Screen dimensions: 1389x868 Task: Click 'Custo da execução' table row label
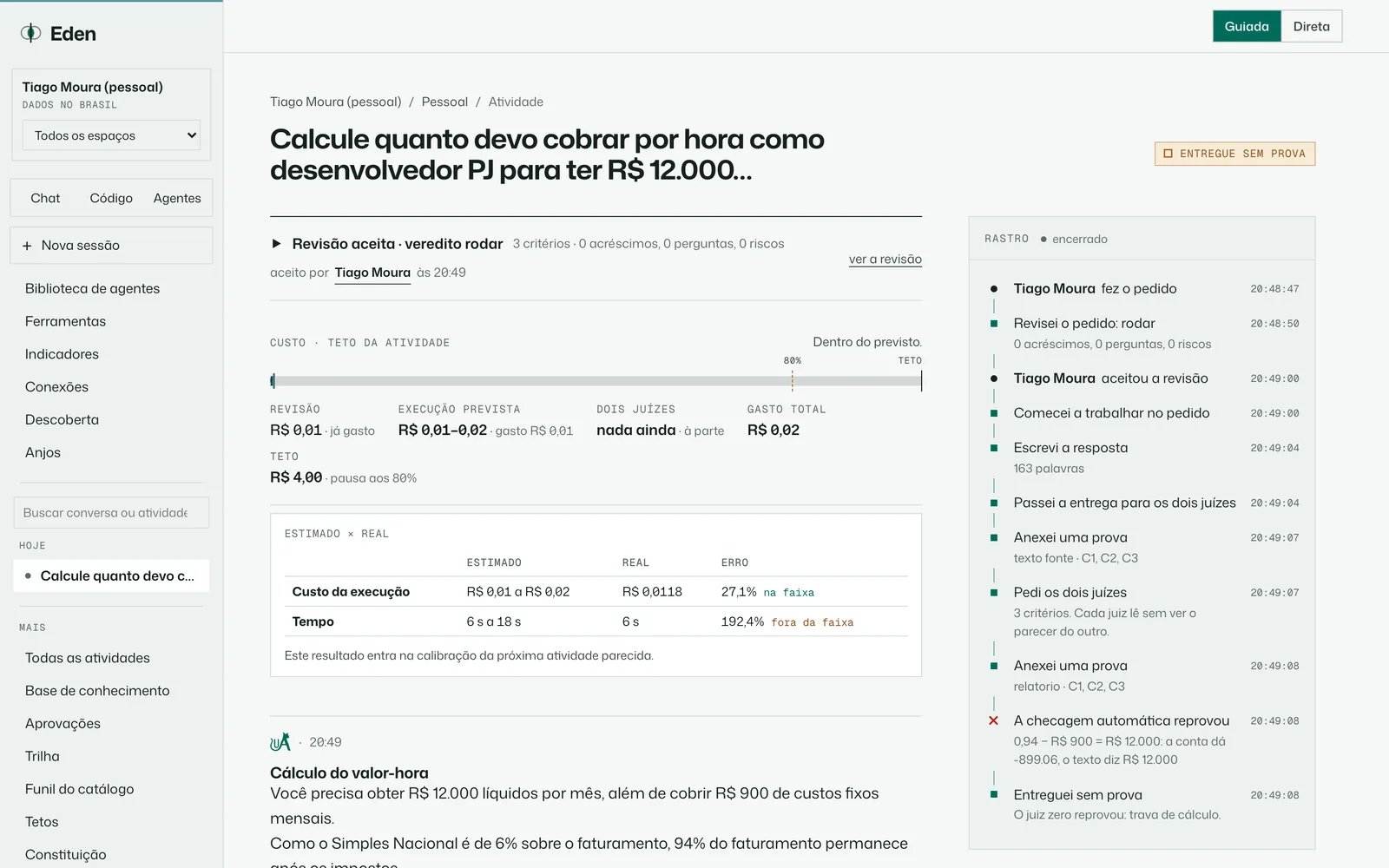(351, 592)
